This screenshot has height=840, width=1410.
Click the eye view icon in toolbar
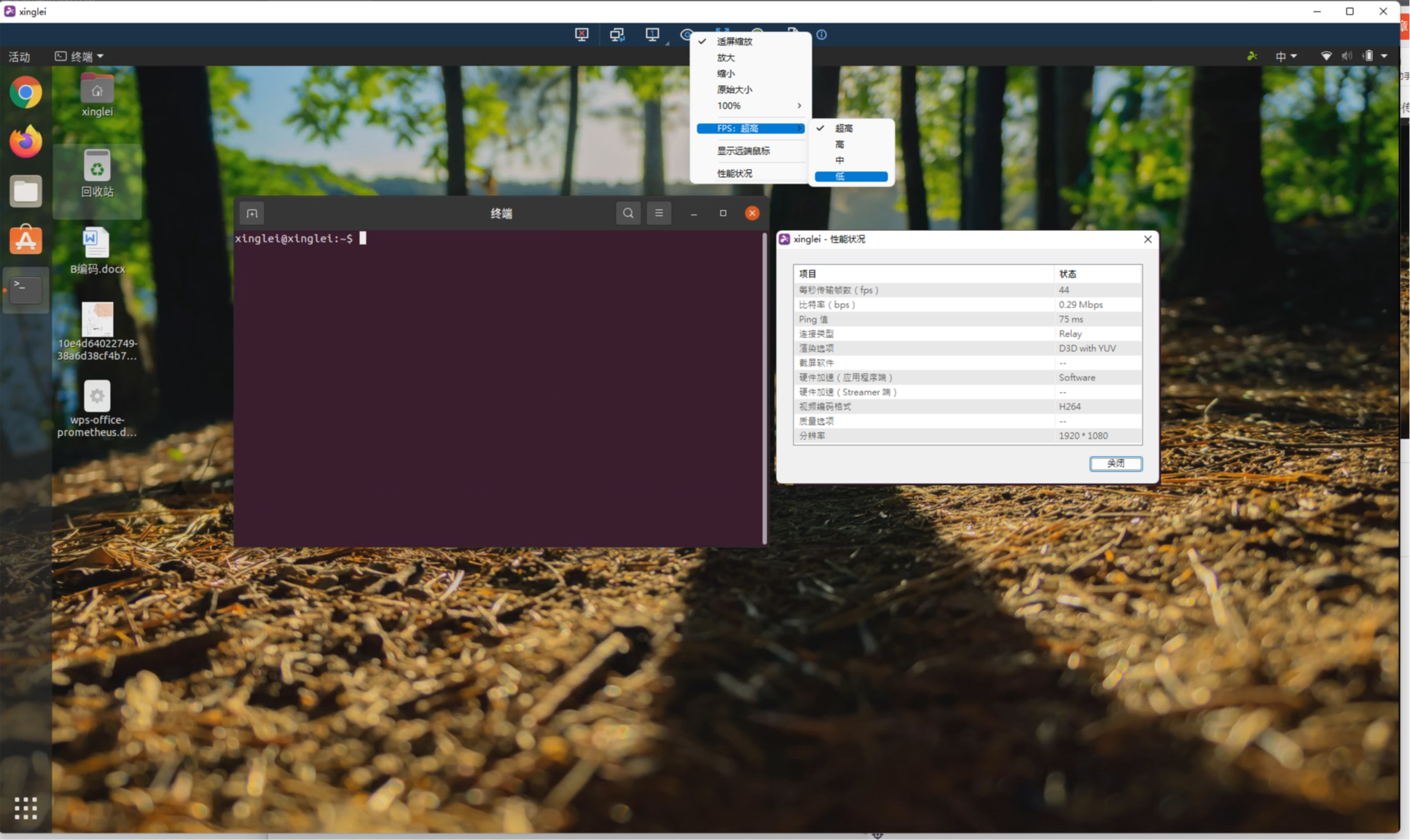(685, 34)
